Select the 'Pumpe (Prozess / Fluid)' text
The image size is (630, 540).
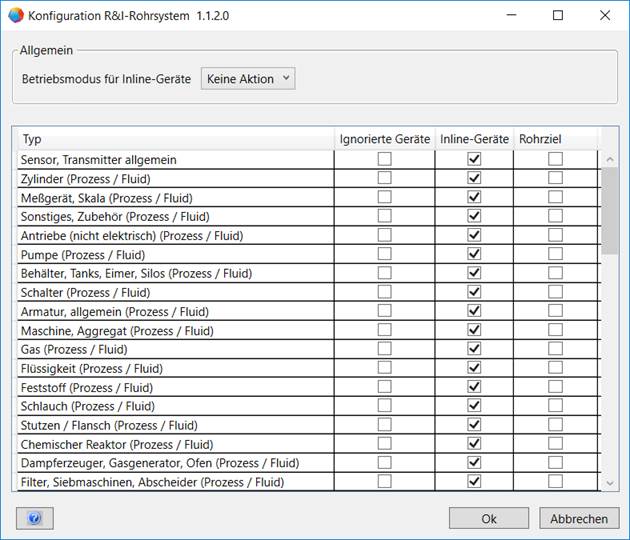tap(83, 255)
